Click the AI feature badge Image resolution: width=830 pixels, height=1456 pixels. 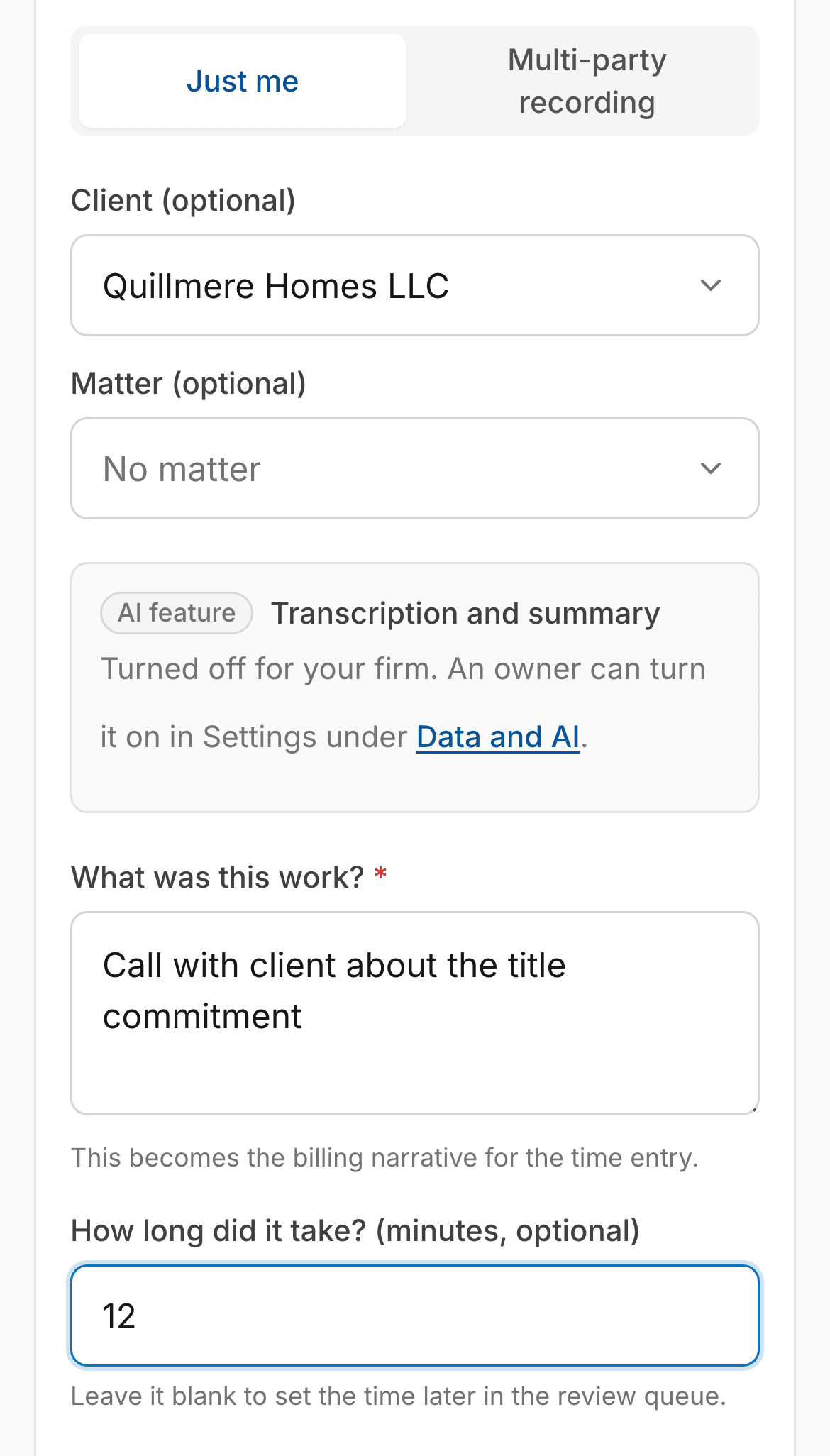click(x=177, y=613)
